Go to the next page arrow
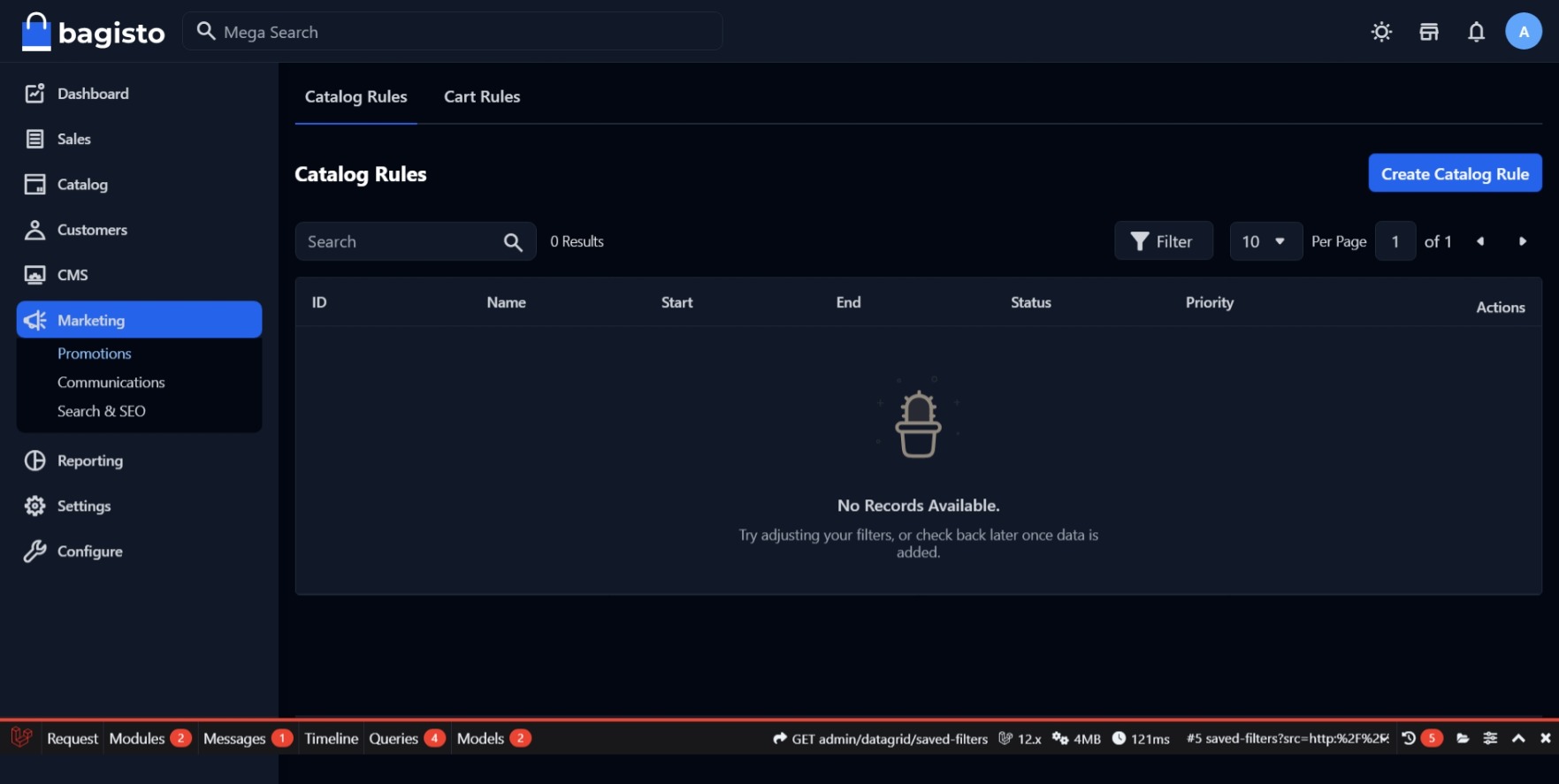 1522,241
